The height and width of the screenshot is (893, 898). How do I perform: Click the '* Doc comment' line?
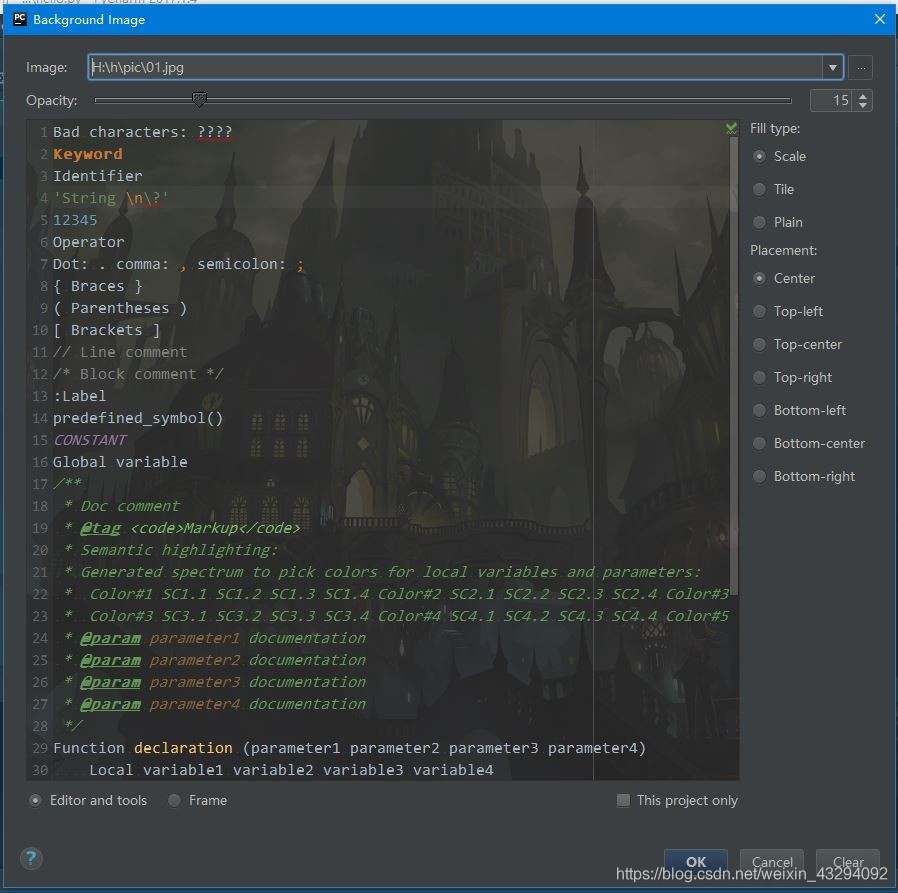point(121,506)
